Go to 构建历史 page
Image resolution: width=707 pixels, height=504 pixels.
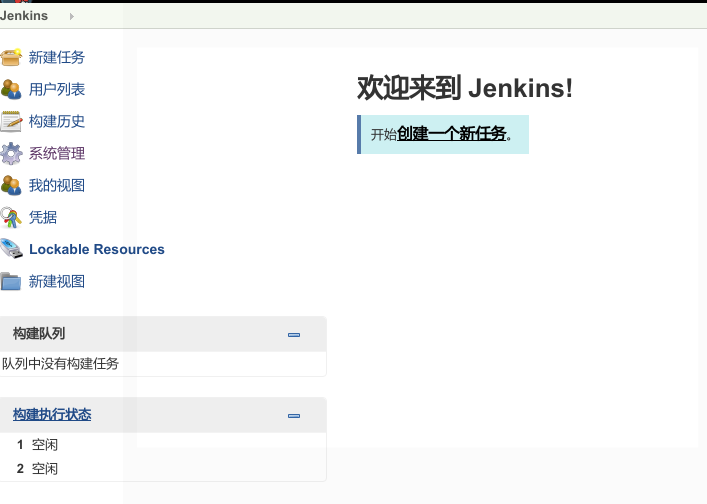pyautogui.click(x=57, y=121)
